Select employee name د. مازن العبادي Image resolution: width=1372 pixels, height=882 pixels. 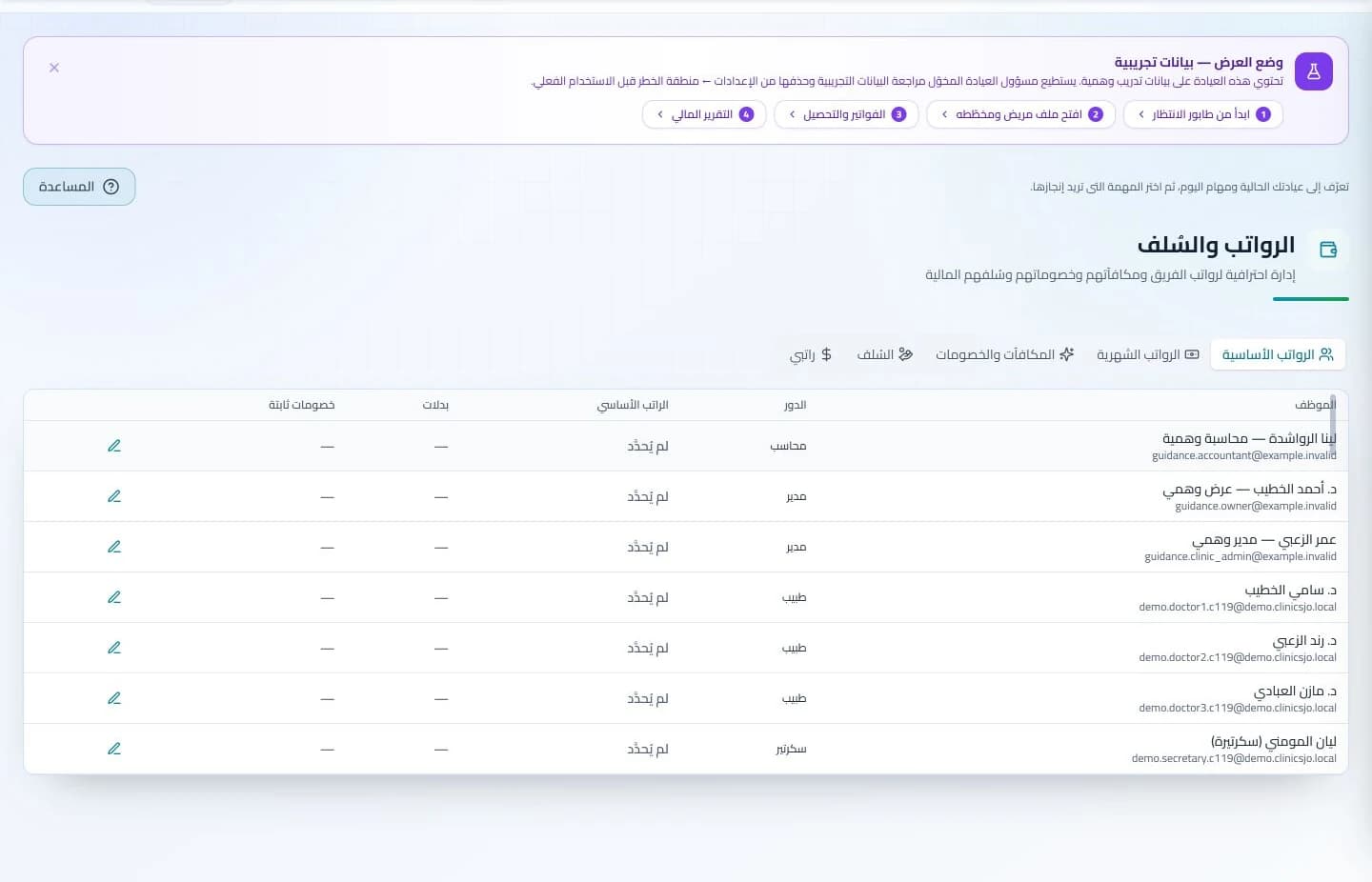click(1295, 691)
